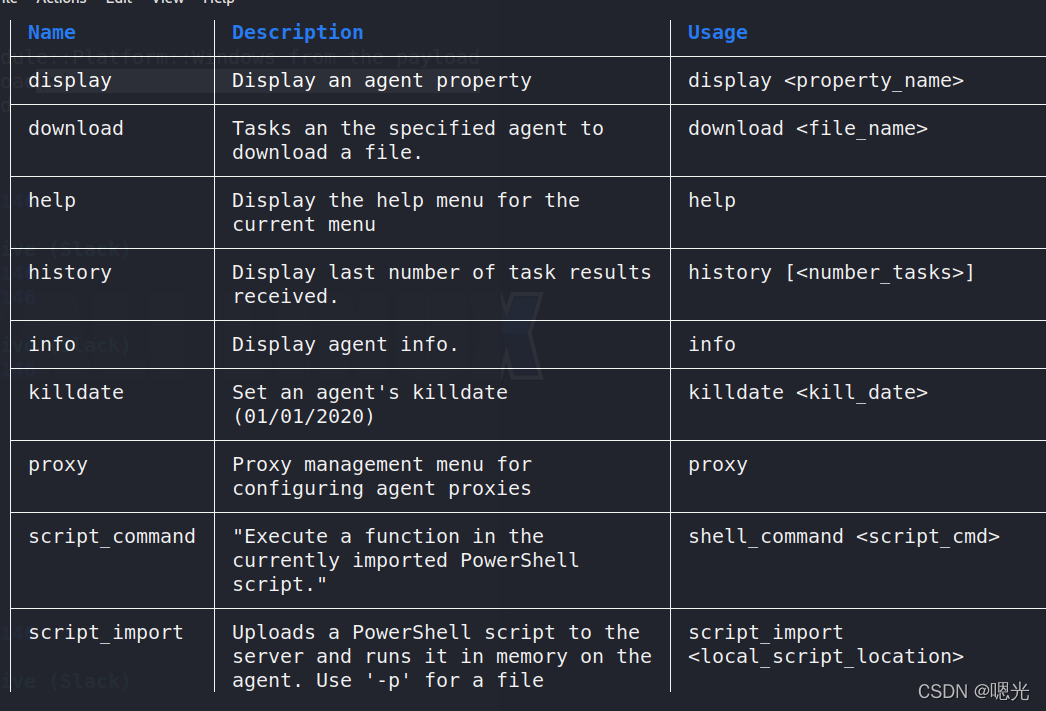Click the 'Display agent info.' description
The height and width of the screenshot is (711, 1046).
(x=345, y=345)
